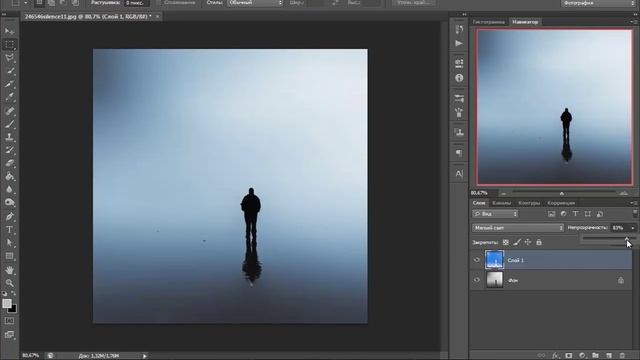This screenshot has width=640, height=360.
Task: Link layers chain icon
Action: (541, 356)
